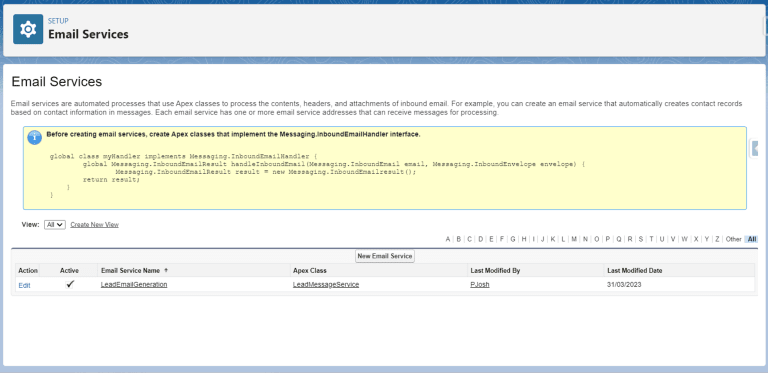768x373 pixels.
Task: Filter the list by letter P
Action: 608,239
